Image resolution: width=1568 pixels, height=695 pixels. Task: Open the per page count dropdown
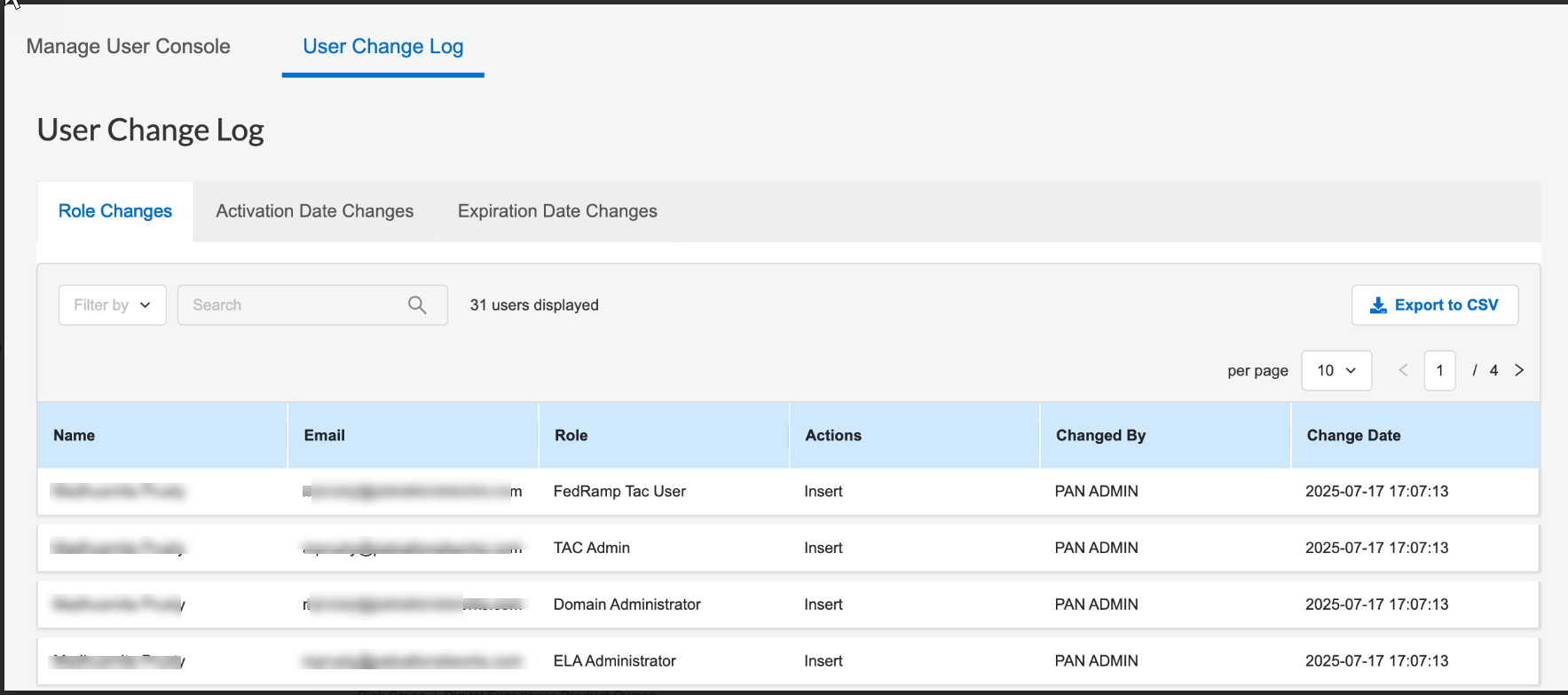[1336, 370]
